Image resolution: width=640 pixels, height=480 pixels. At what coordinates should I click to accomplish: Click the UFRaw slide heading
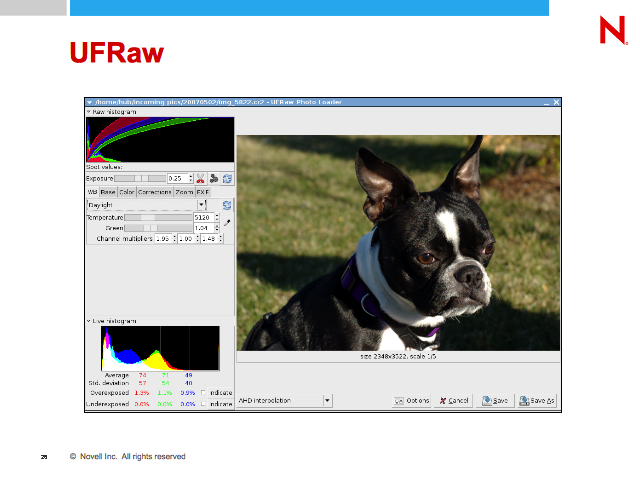pyautogui.click(x=117, y=53)
